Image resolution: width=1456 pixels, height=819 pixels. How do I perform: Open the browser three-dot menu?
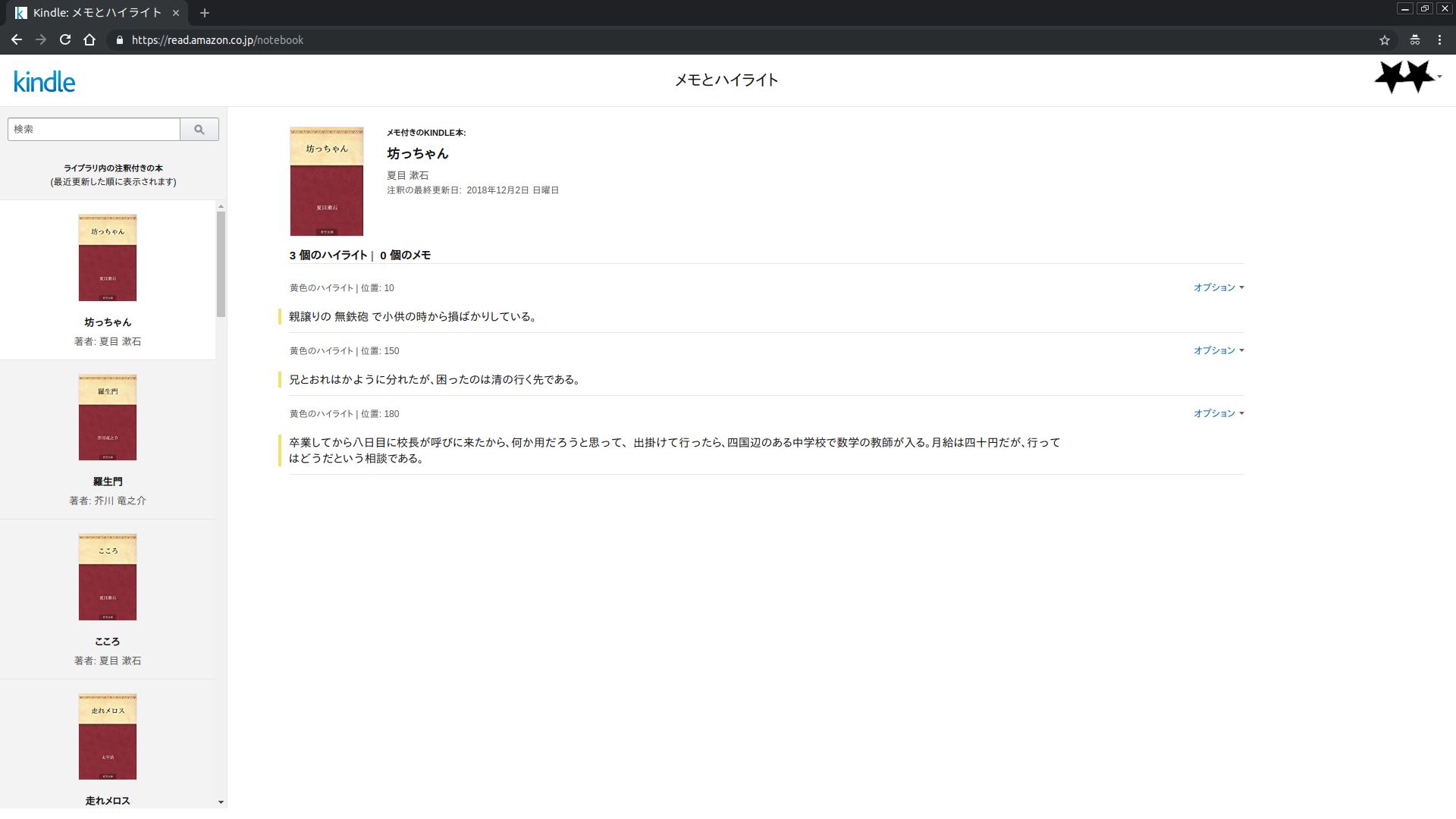pyautogui.click(x=1439, y=40)
